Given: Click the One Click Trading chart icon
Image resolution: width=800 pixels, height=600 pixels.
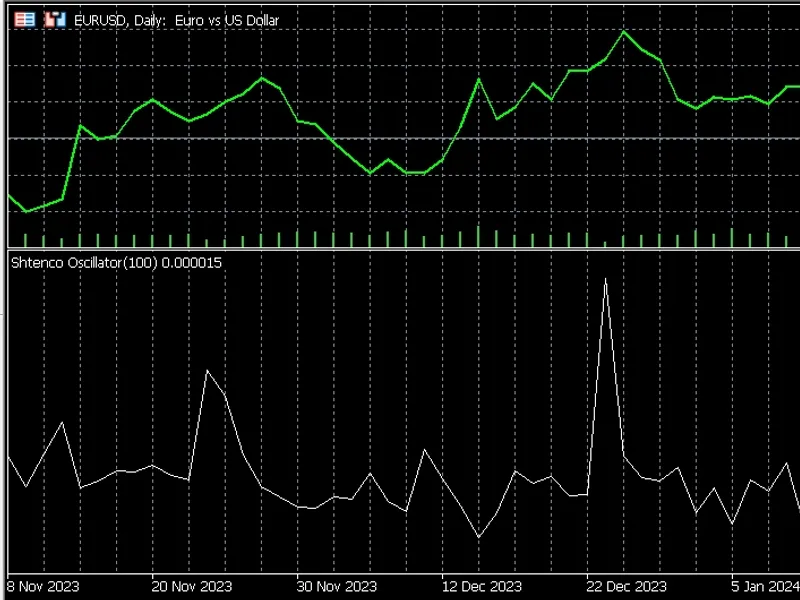Looking at the screenshot, I should point(55,20).
